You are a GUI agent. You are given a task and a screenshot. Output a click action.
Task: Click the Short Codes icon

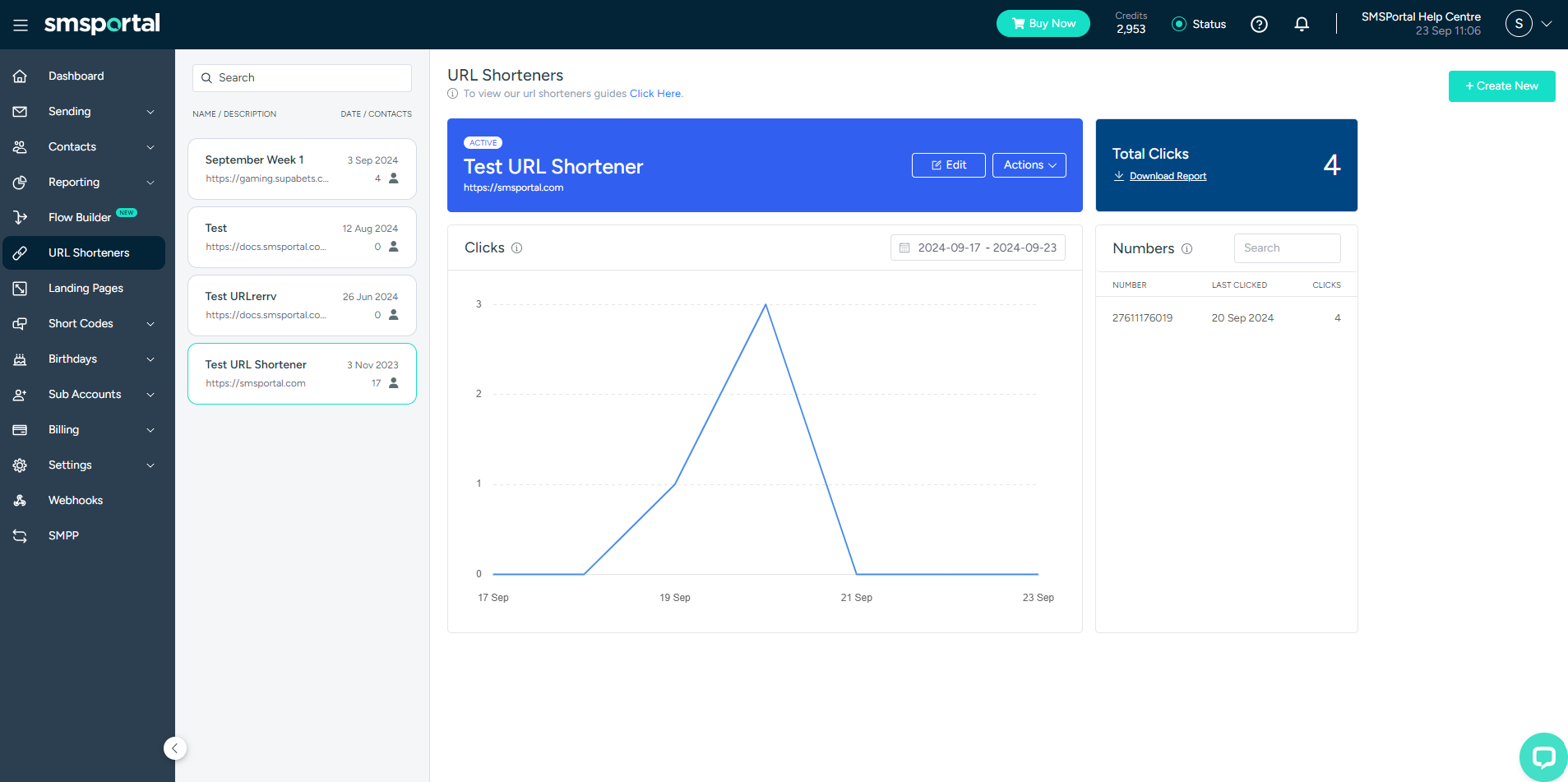click(x=21, y=324)
